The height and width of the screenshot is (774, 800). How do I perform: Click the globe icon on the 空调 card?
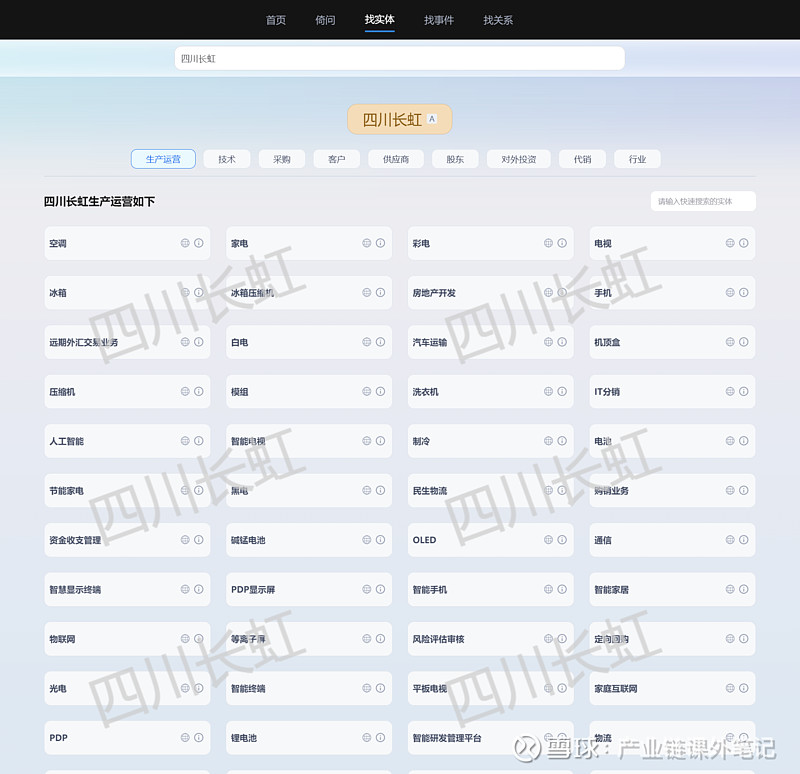185,243
